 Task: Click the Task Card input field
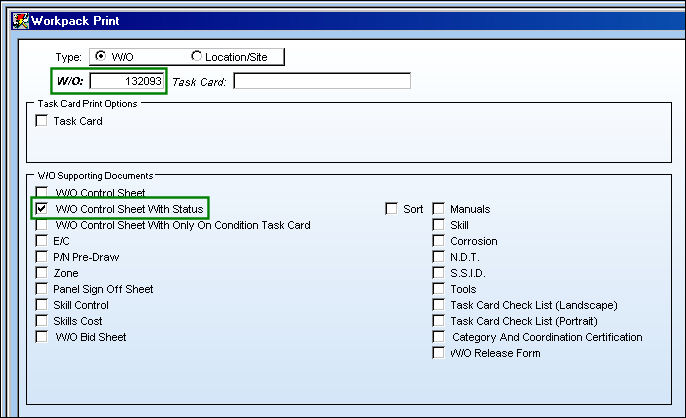[x=322, y=81]
